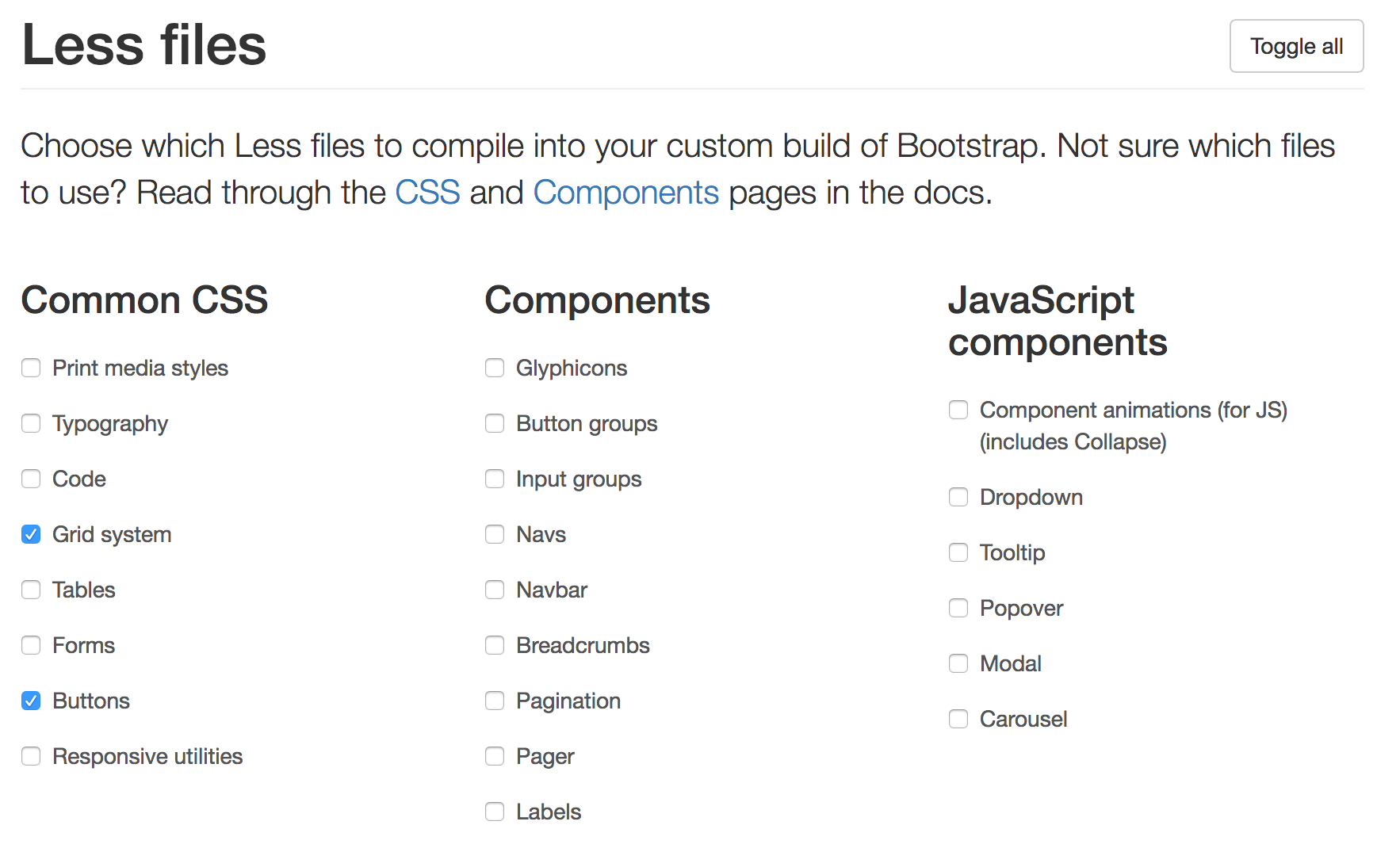Enable the Typography Less file
The width and height of the screenshot is (1400, 848).
(30, 423)
